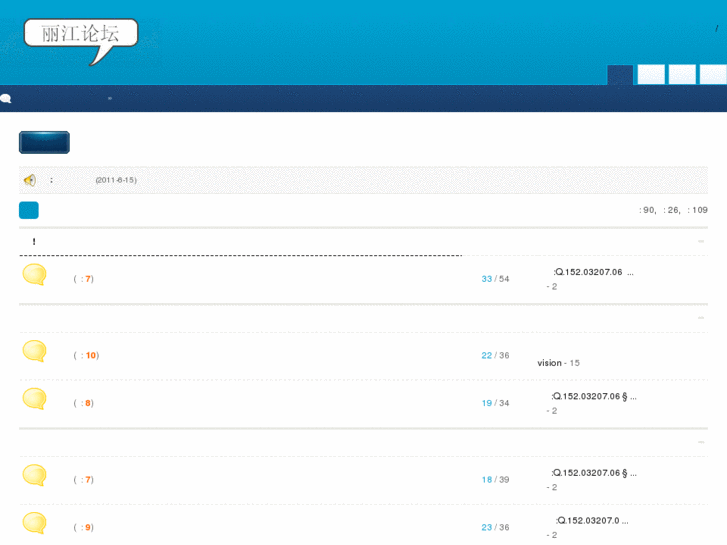This screenshot has height=545, width=727.
Task: Select the white tab beside the dark active tab
Action: click(x=651, y=75)
